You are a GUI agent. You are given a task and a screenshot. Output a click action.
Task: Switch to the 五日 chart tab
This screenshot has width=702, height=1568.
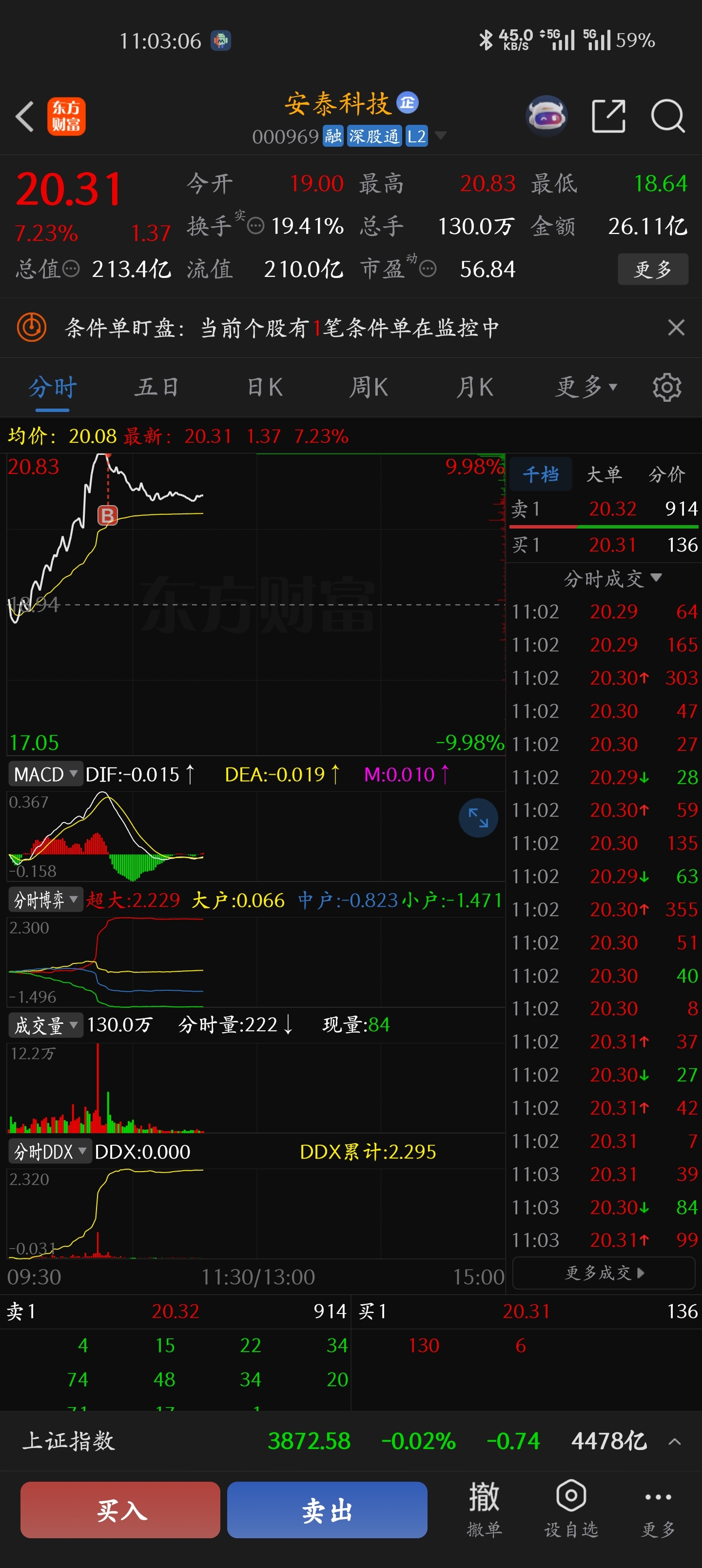pyautogui.click(x=156, y=387)
